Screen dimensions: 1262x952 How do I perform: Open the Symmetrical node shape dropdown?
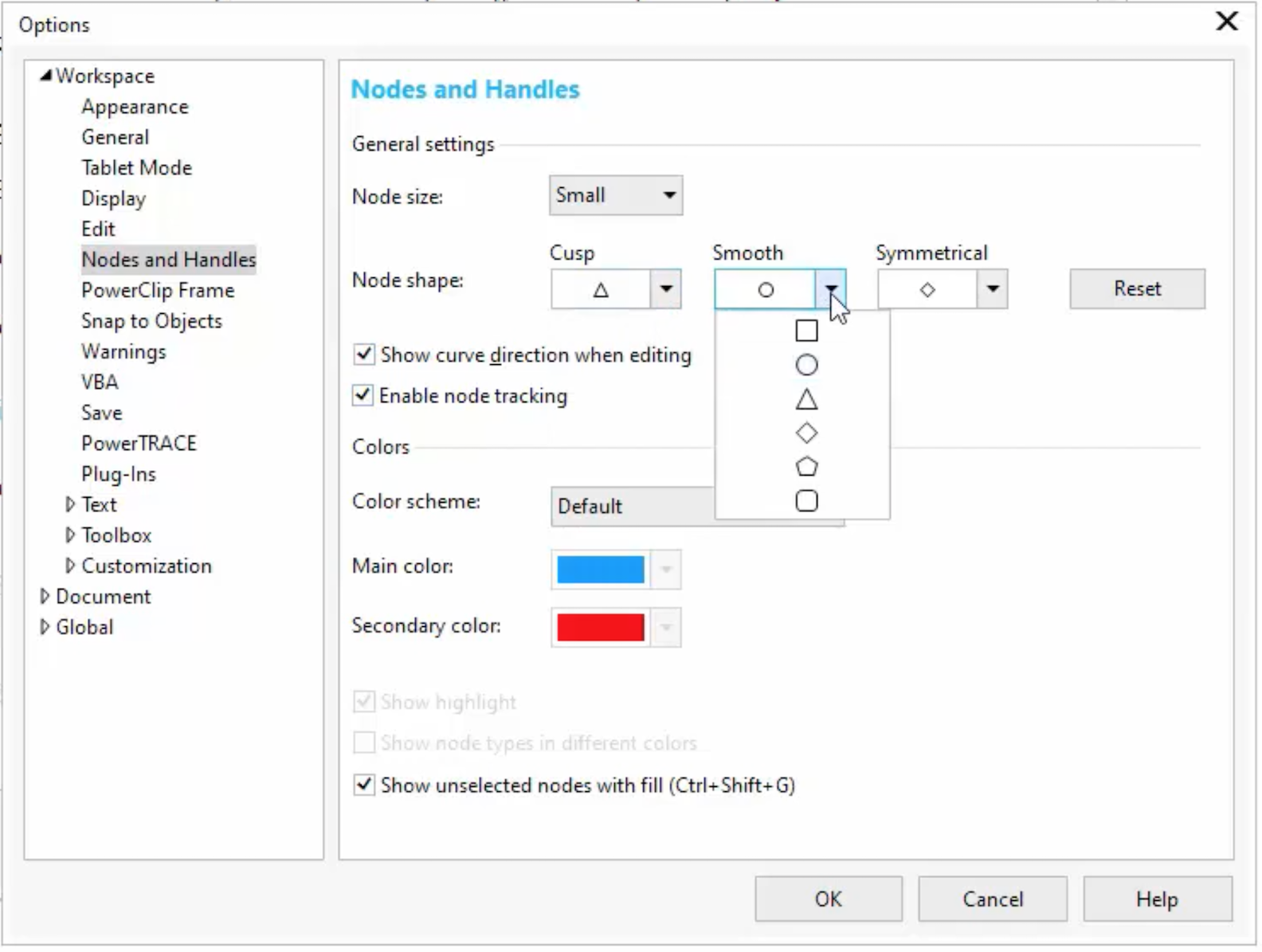pyautogui.click(x=992, y=289)
